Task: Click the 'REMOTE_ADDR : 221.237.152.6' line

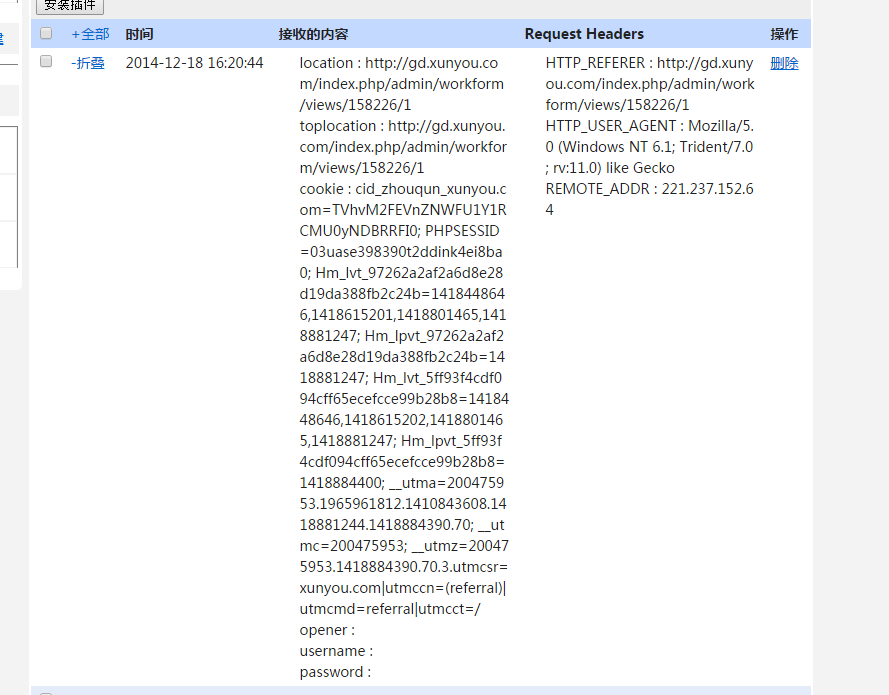Action: 649,189
